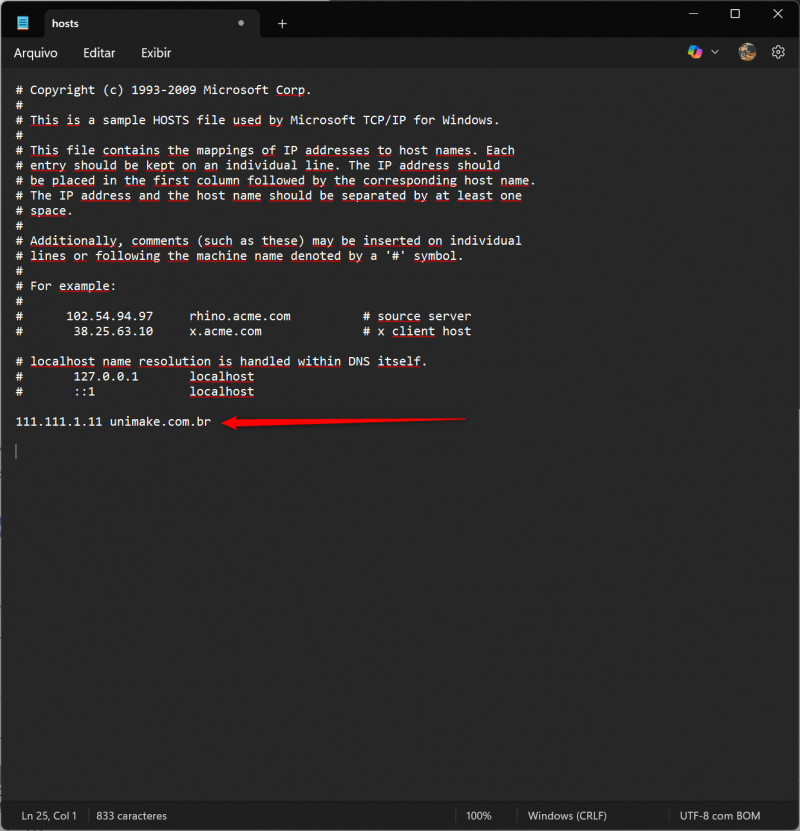The width and height of the screenshot is (800, 831).
Task: Click the Windows (CRLF) line-ending indicator
Action: [566, 815]
